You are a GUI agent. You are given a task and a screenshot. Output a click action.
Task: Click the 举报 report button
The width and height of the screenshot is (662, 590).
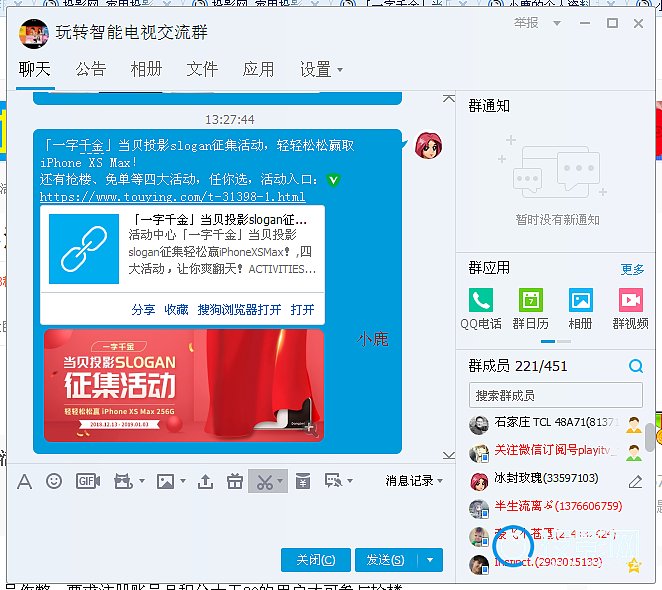point(526,23)
